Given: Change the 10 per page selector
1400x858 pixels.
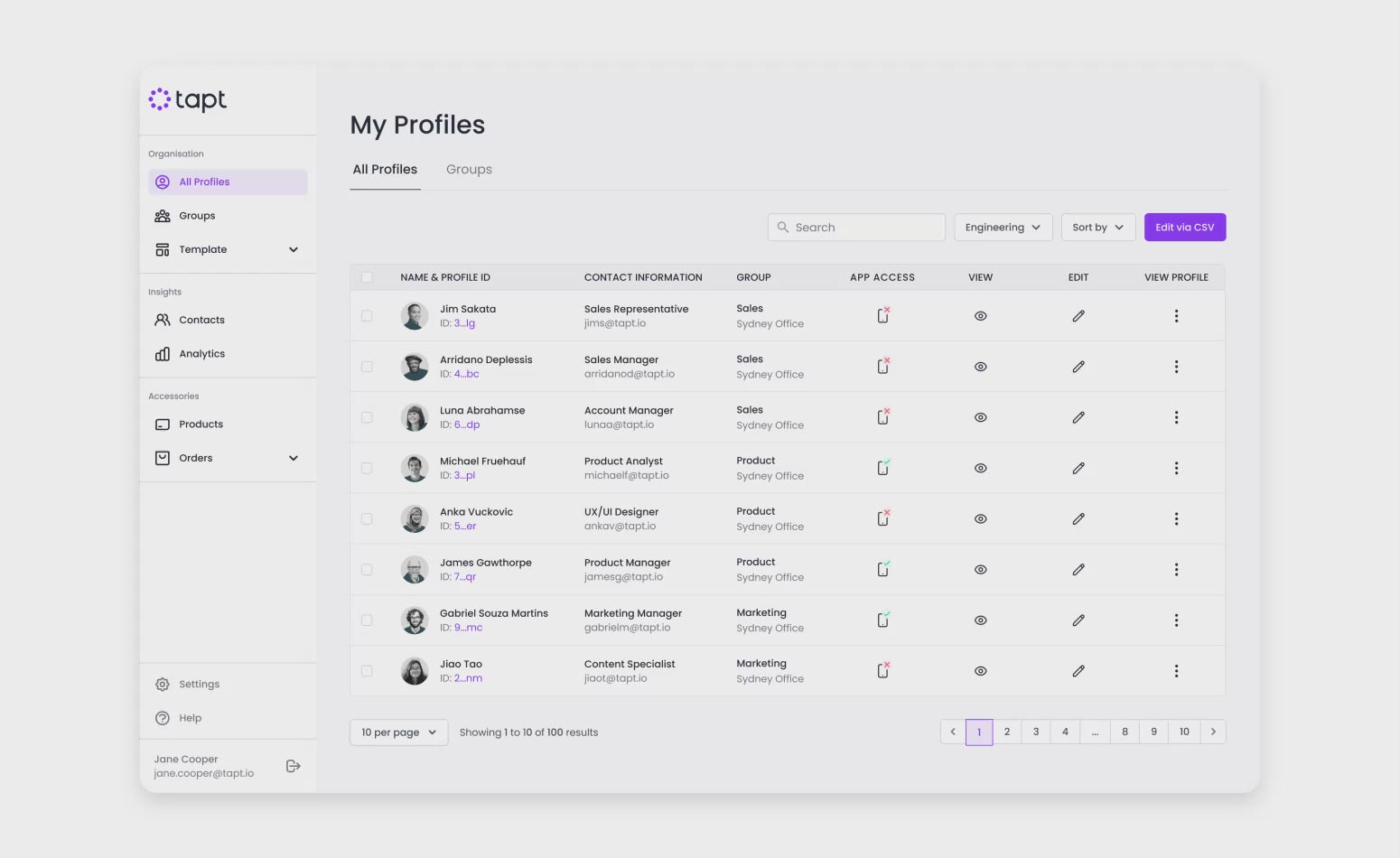Looking at the screenshot, I should [x=398, y=732].
